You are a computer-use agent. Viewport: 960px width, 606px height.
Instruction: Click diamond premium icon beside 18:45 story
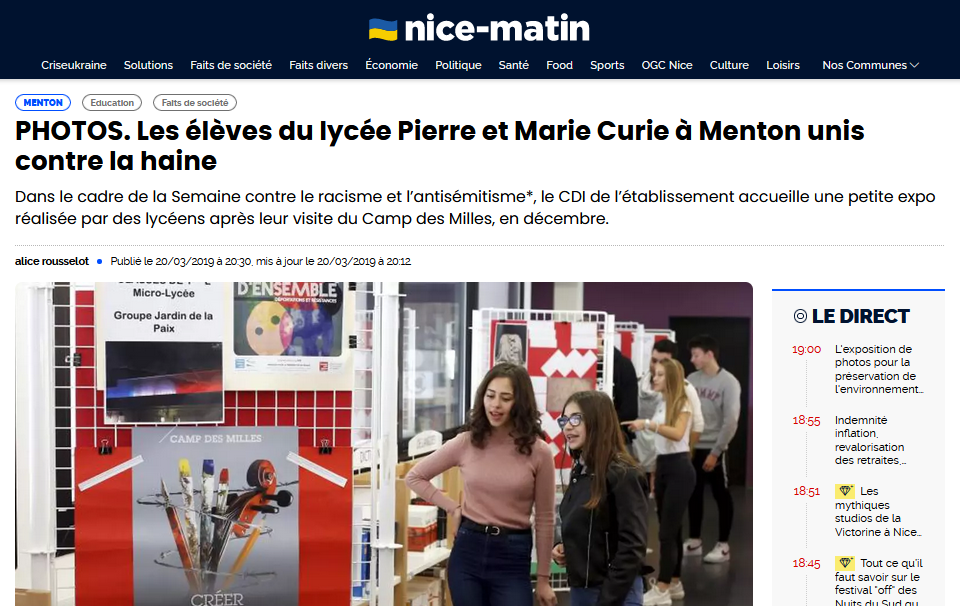[845, 563]
